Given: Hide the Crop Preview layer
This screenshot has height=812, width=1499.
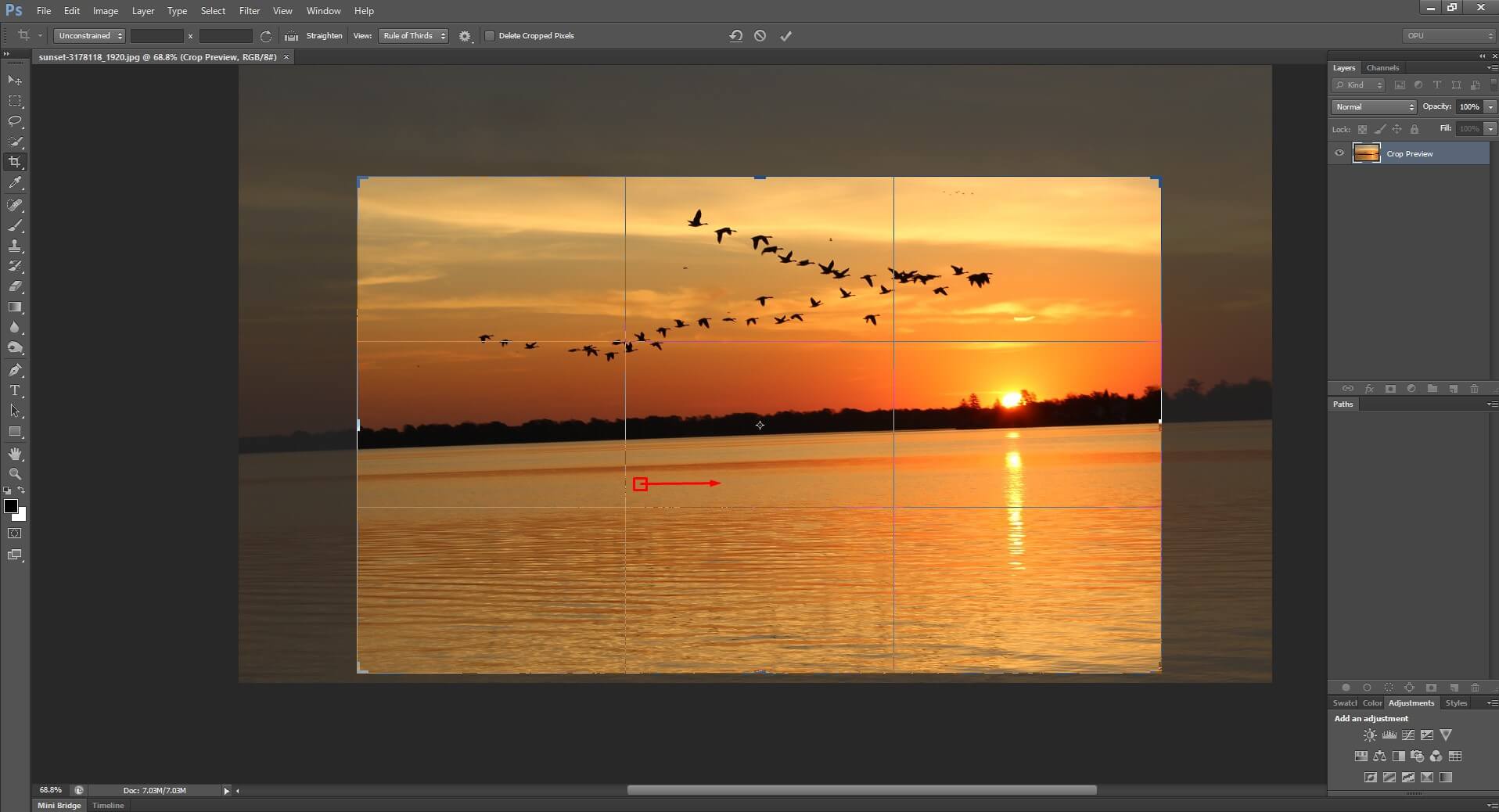Looking at the screenshot, I should click(1339, 153).
